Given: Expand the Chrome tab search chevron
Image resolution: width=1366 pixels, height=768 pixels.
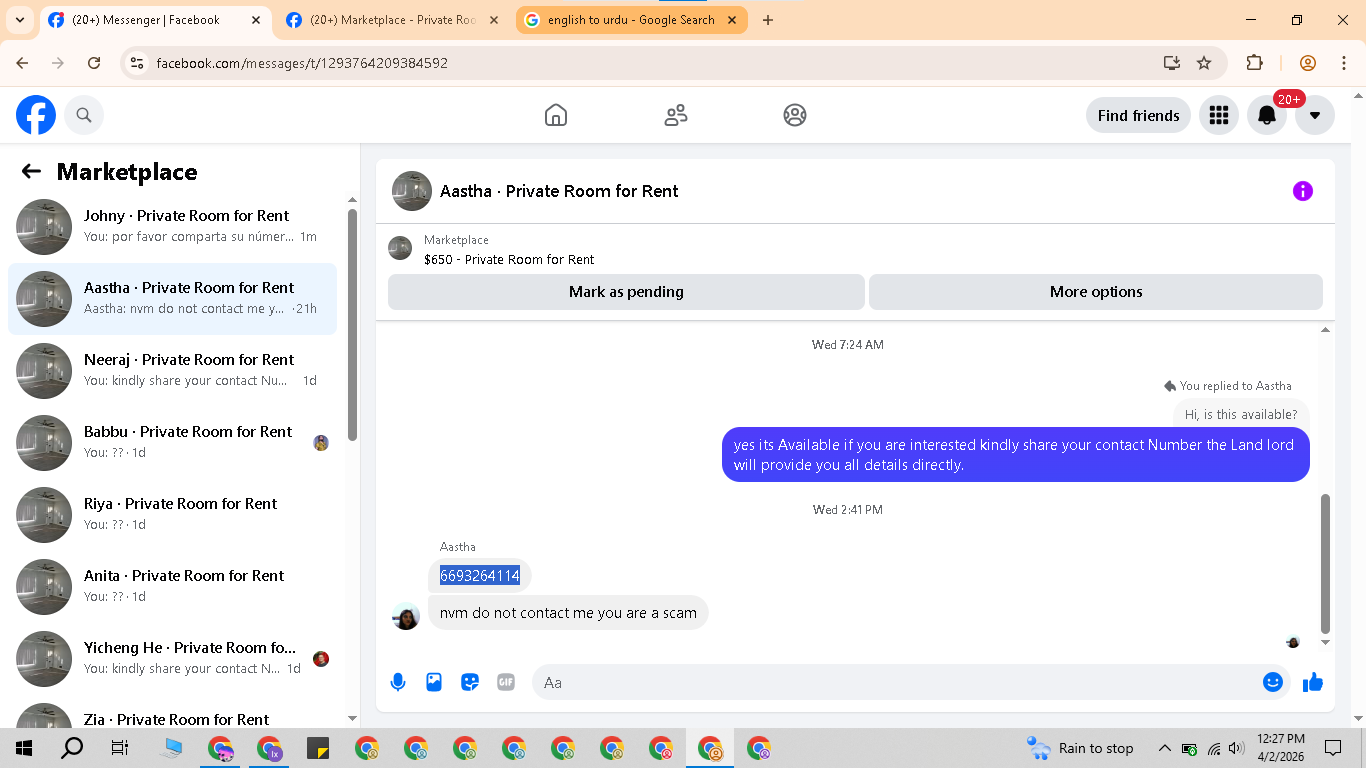Looking at the screenshot, I should click(20, 20).
